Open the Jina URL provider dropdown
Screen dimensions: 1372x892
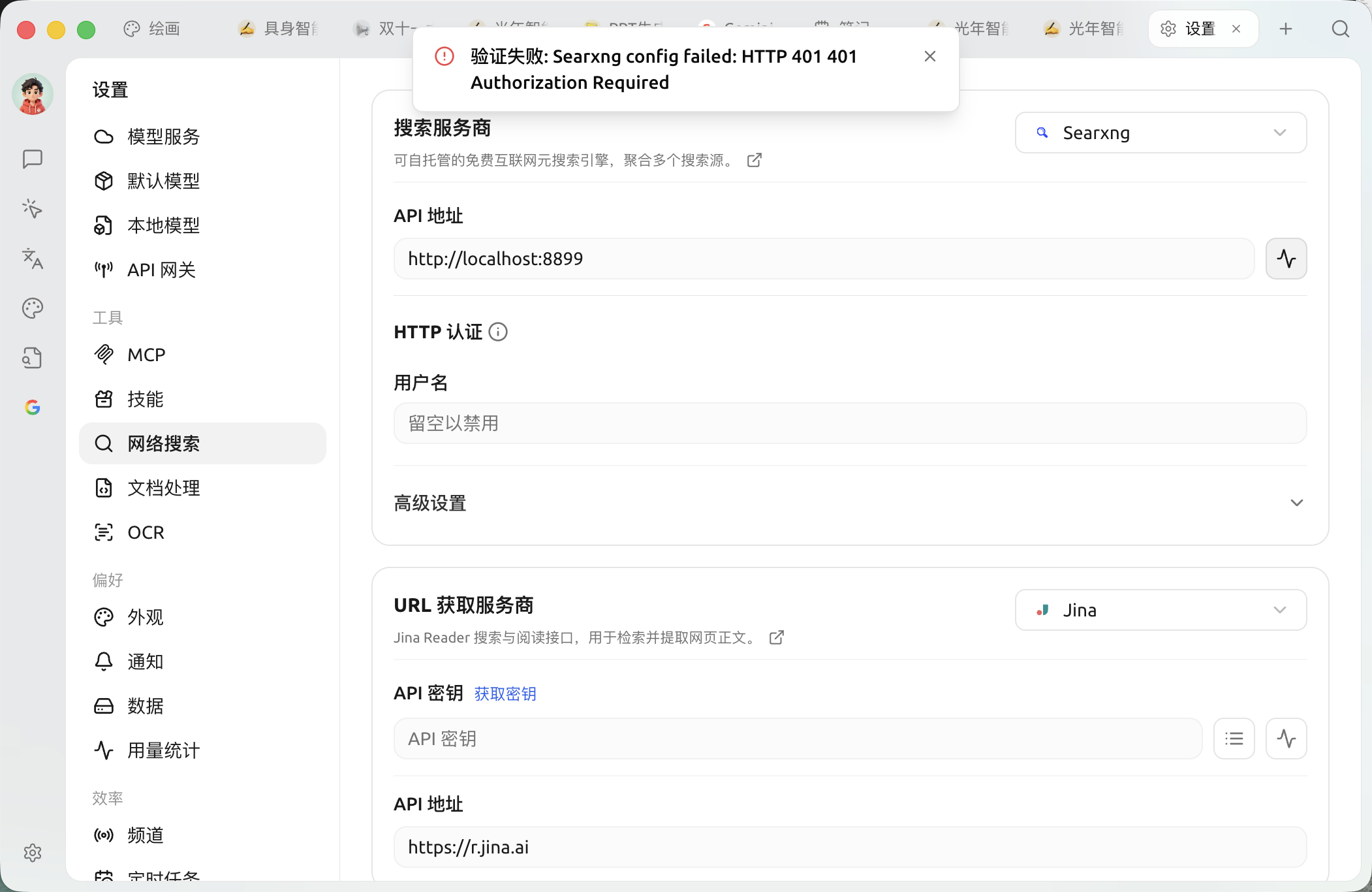coord(1161,610)
